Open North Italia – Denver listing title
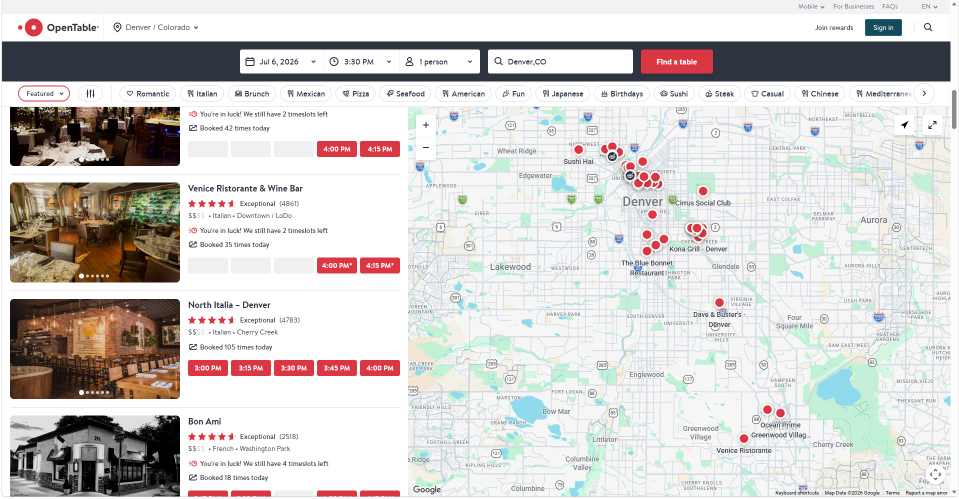Image resolution: width=959 pixels, height=499 pixels. coord(229,305)
